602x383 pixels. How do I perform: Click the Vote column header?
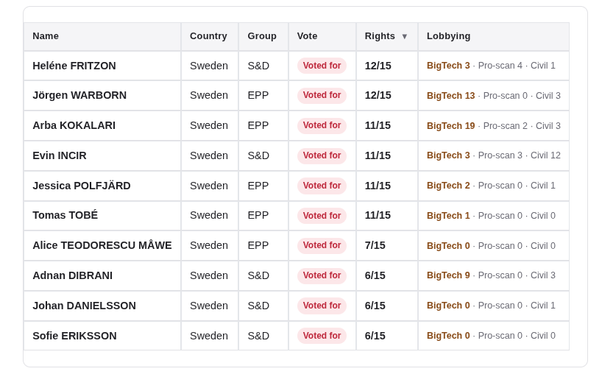307,36
